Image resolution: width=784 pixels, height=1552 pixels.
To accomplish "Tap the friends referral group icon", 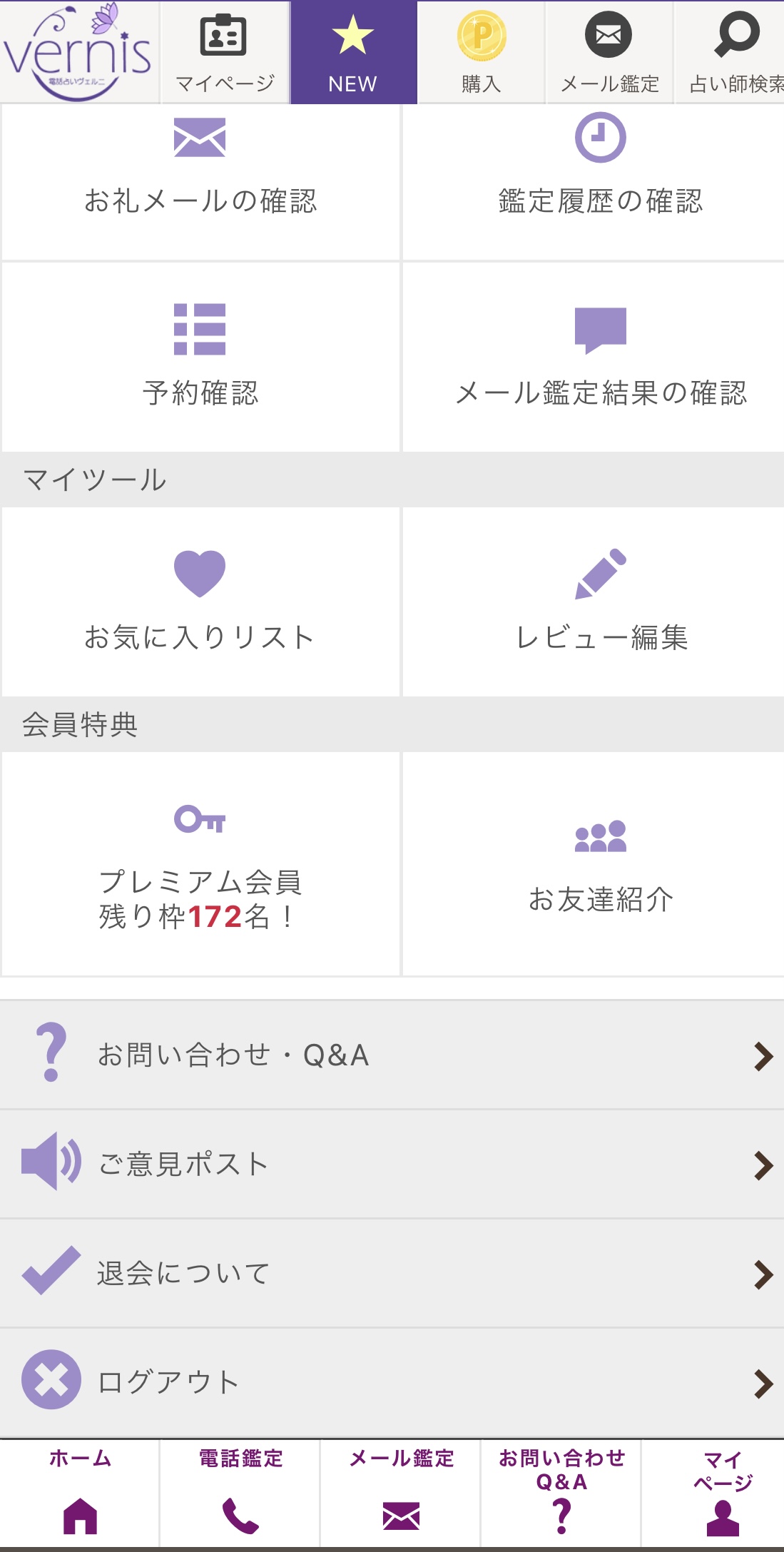I will pos(601,836).
